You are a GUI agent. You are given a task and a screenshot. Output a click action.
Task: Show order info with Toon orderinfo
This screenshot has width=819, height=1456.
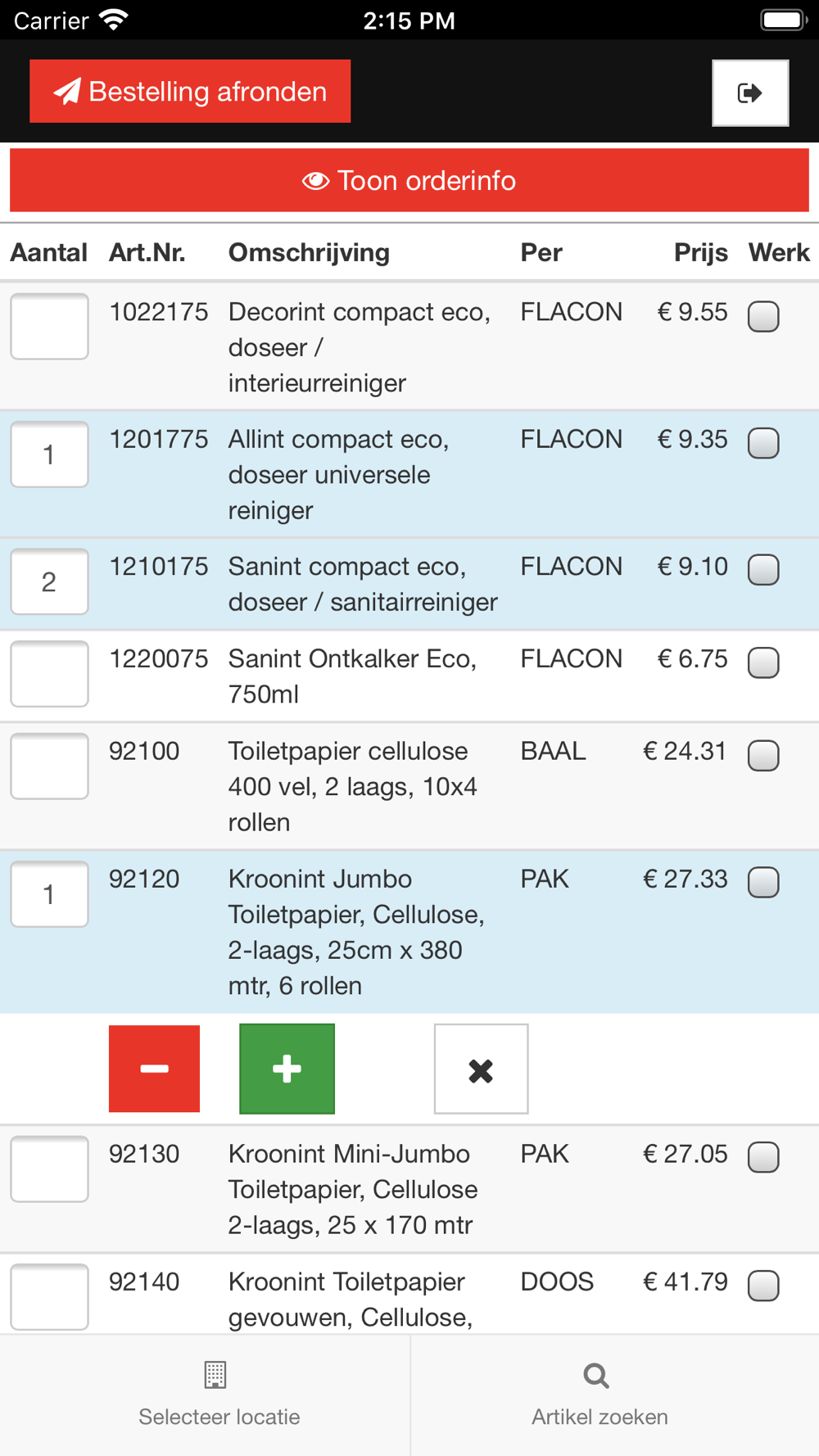click(409, 180)
